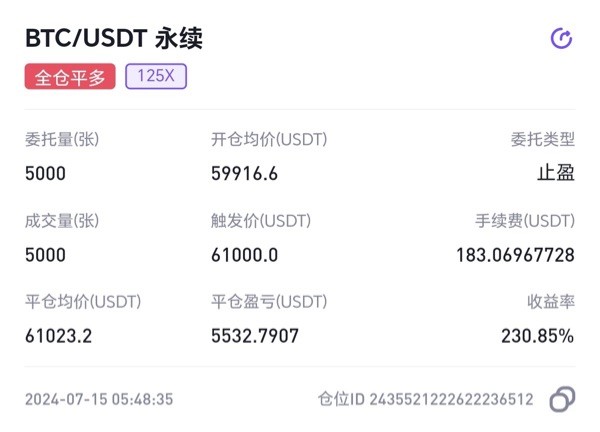Image resolution: width=600 pixels, height=432 pixels.
Task: Copy the position ID with copy icon
Action: [x=562, y=399]
